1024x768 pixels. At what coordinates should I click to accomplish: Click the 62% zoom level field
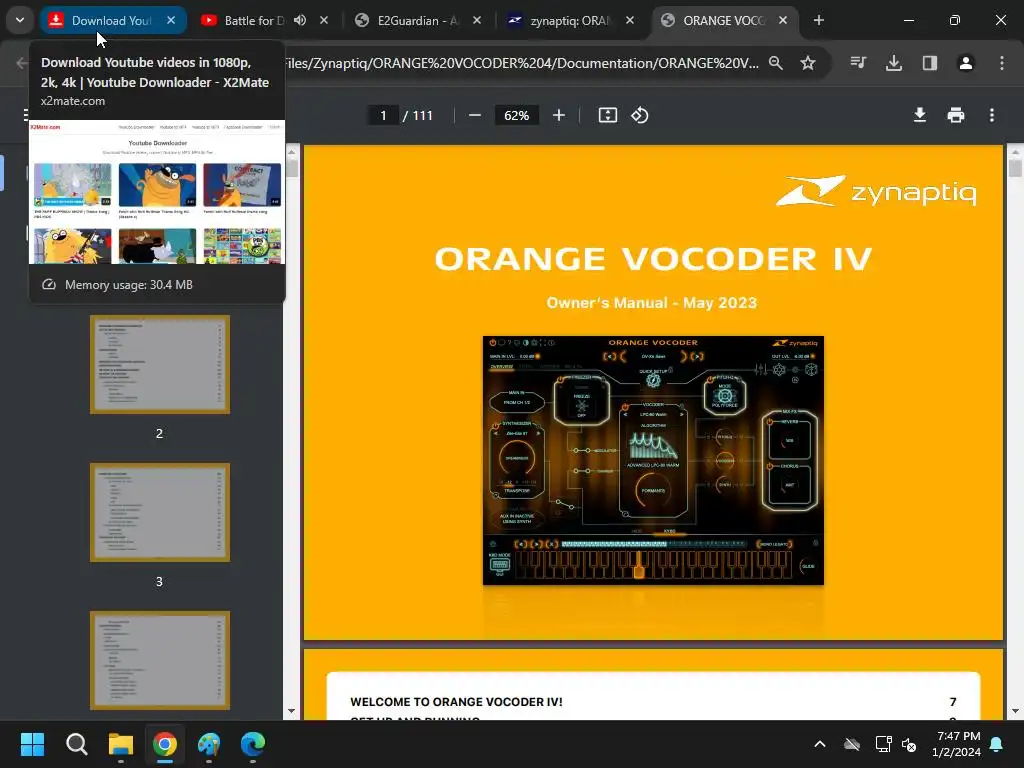click(517, 116)
